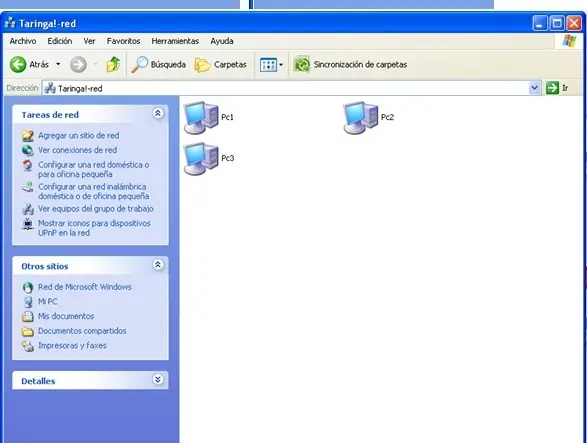Click the Impresoras y faxes icon
Viewport: 587px width, 443px height.
[x=28, y=346]
